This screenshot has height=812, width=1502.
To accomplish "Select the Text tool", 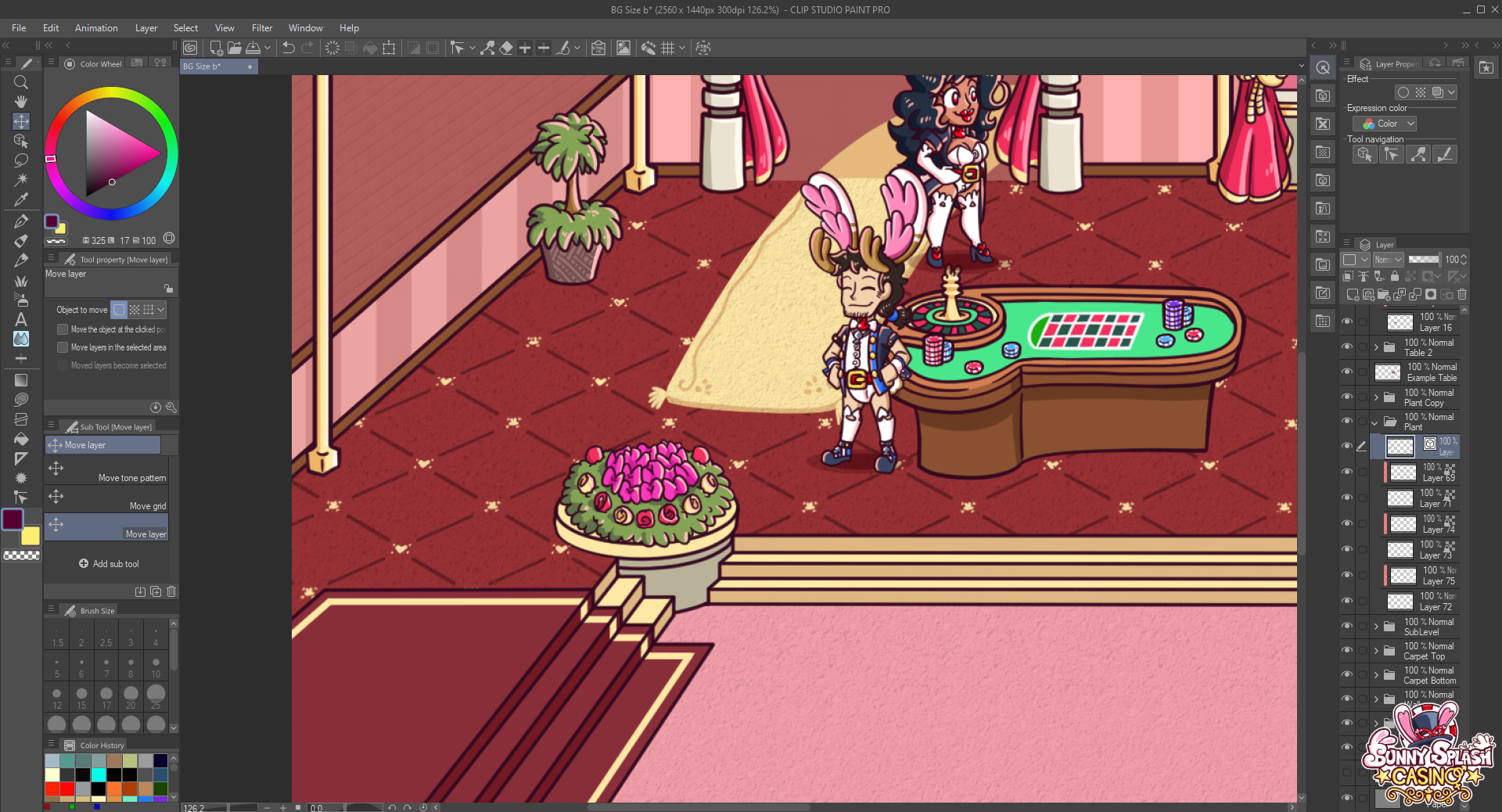I will coord(21,319).
